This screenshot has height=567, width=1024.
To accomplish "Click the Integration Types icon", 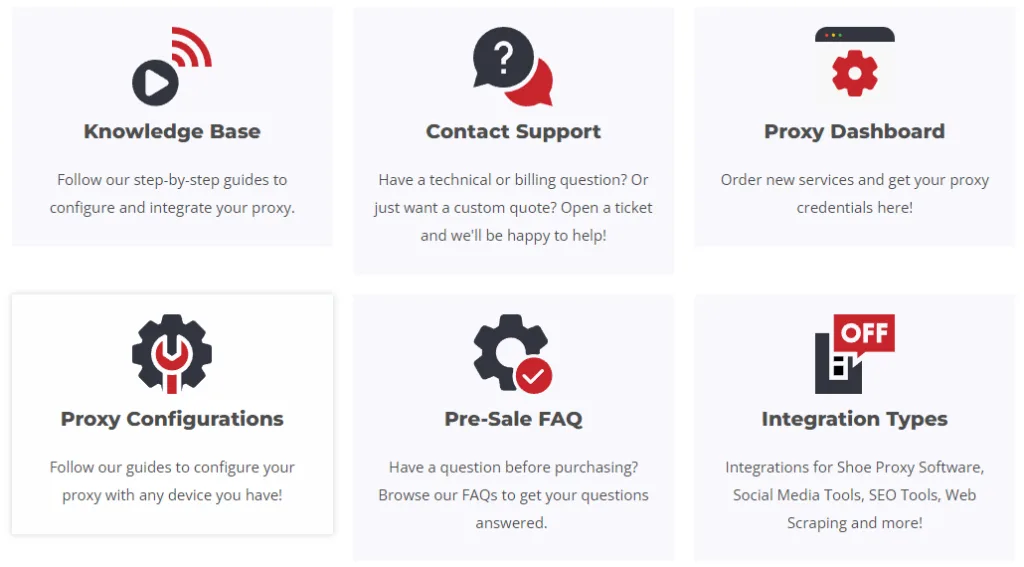I will pyautogui.click(x=853, y=354).
